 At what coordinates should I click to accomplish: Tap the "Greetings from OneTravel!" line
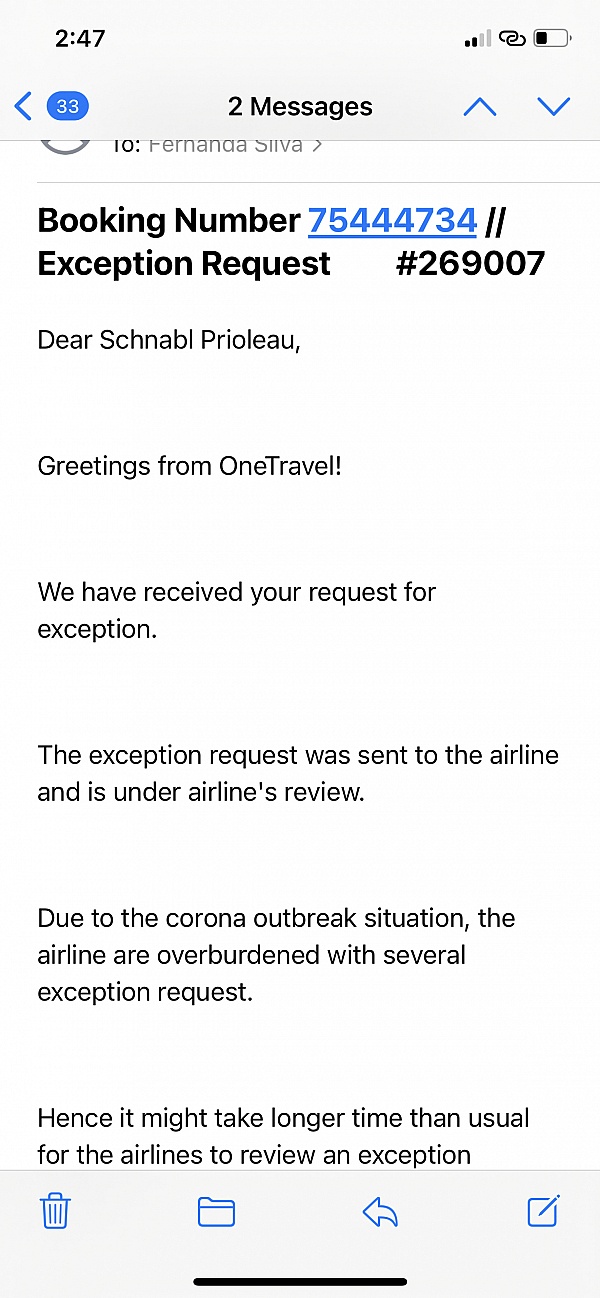190,465
